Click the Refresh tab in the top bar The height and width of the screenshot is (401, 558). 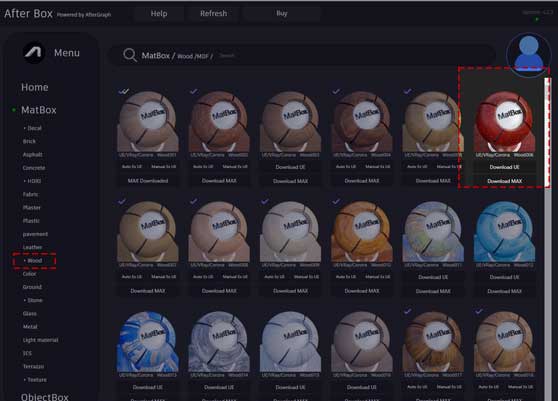tap(213, 14)
